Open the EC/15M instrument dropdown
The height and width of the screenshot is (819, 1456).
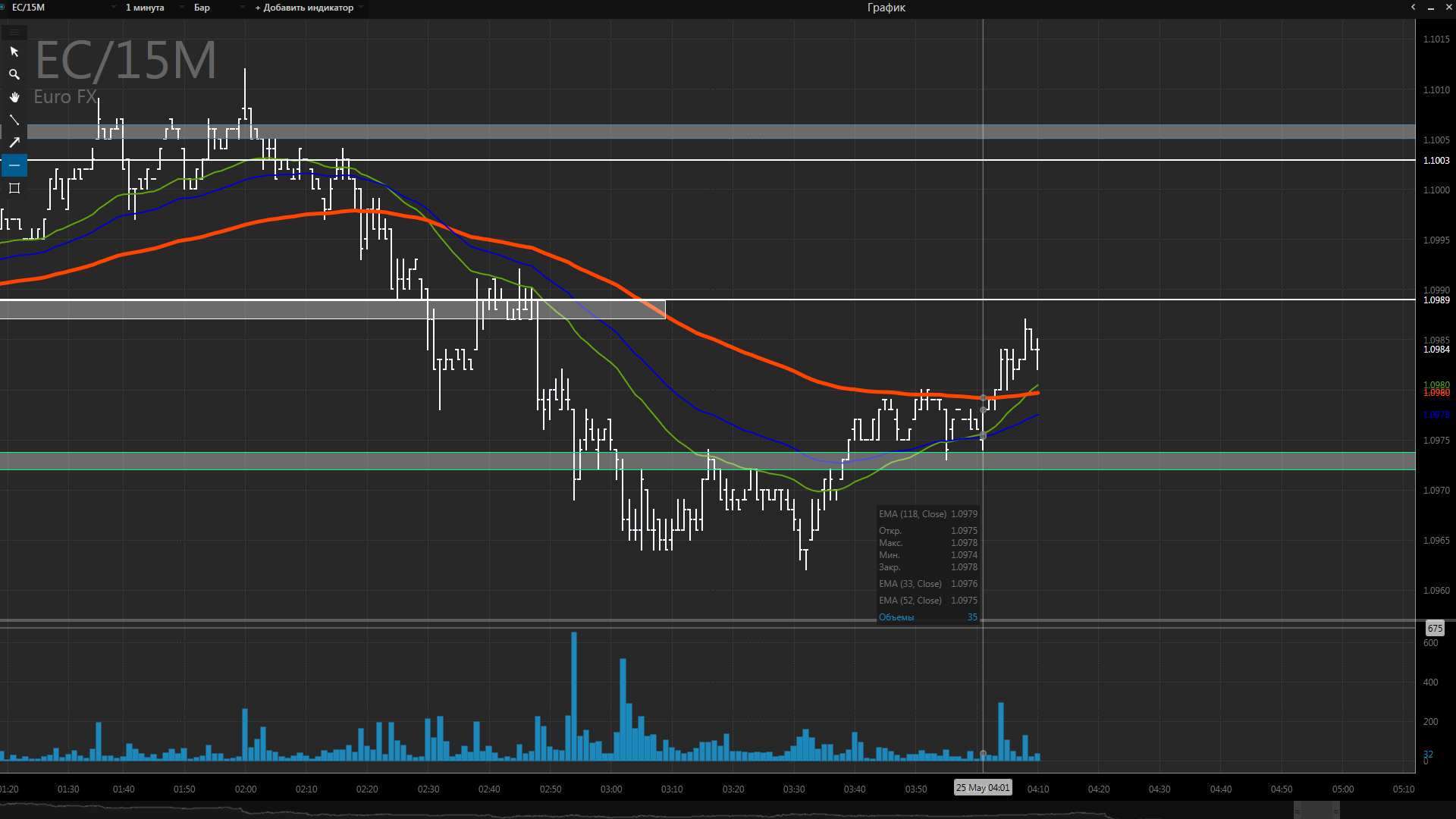[x=62, y=8]
